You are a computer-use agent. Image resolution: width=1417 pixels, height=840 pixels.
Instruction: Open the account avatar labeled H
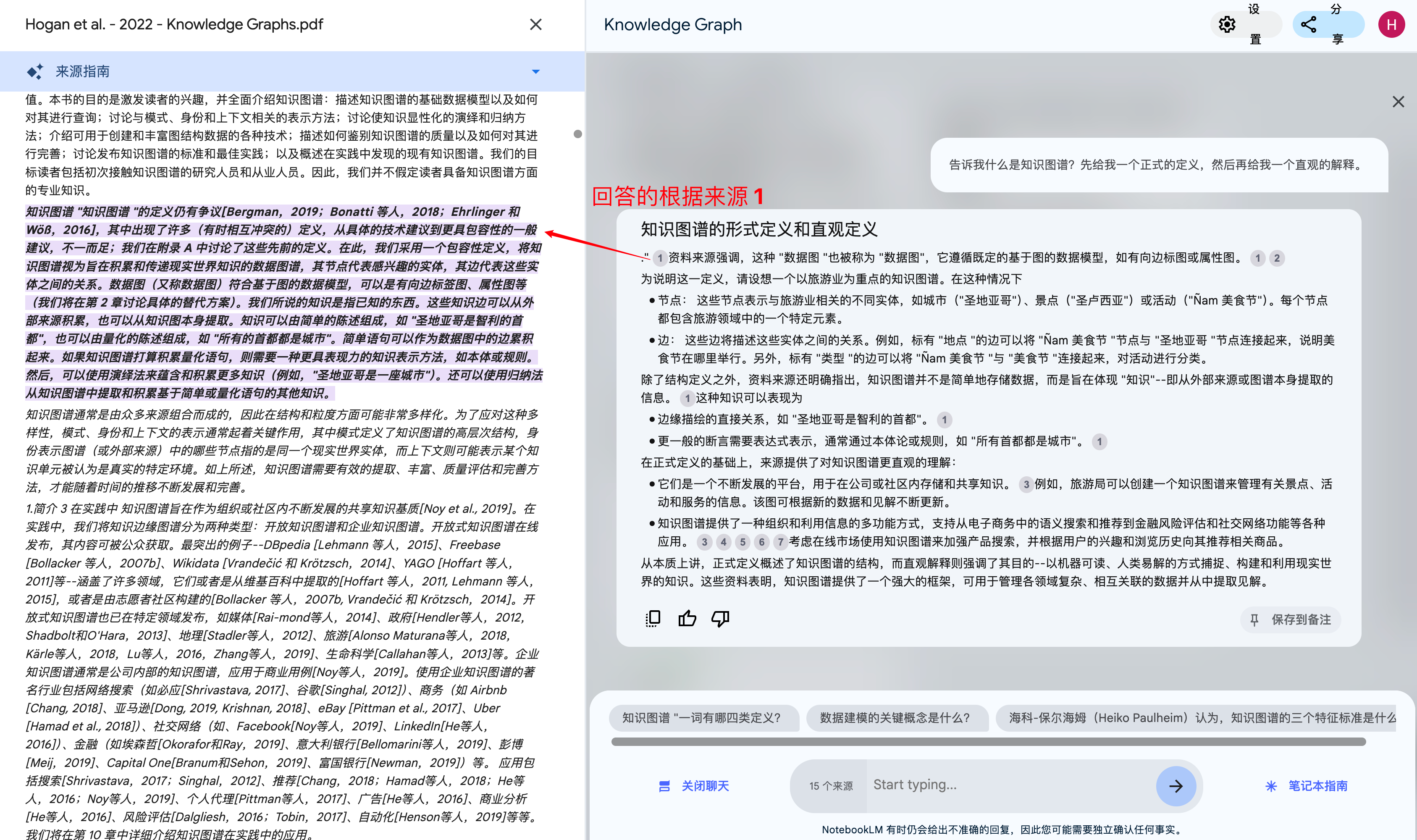click(1391, 24)
